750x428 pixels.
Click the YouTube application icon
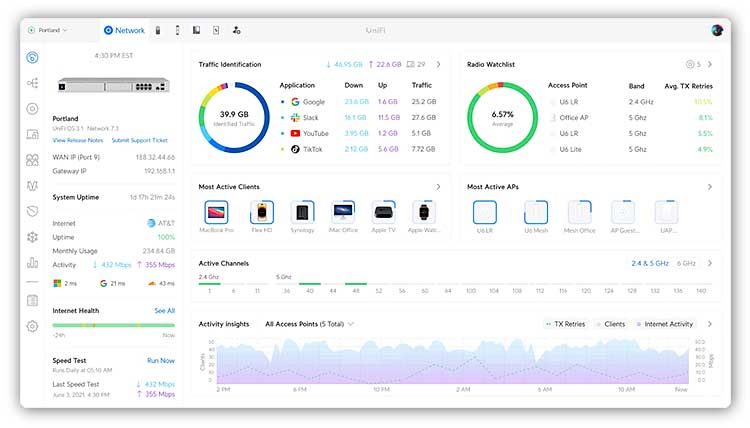click(295, 133)
